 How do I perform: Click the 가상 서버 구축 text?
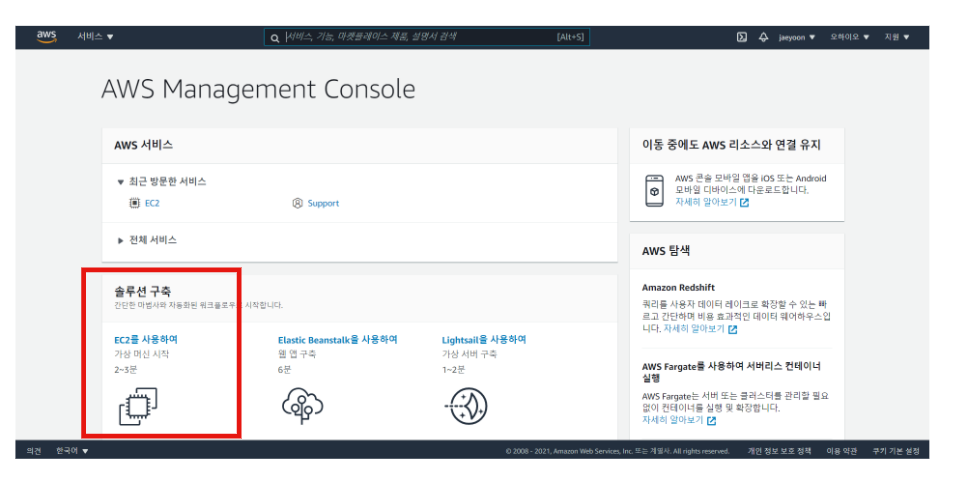(x=469, y=354)
